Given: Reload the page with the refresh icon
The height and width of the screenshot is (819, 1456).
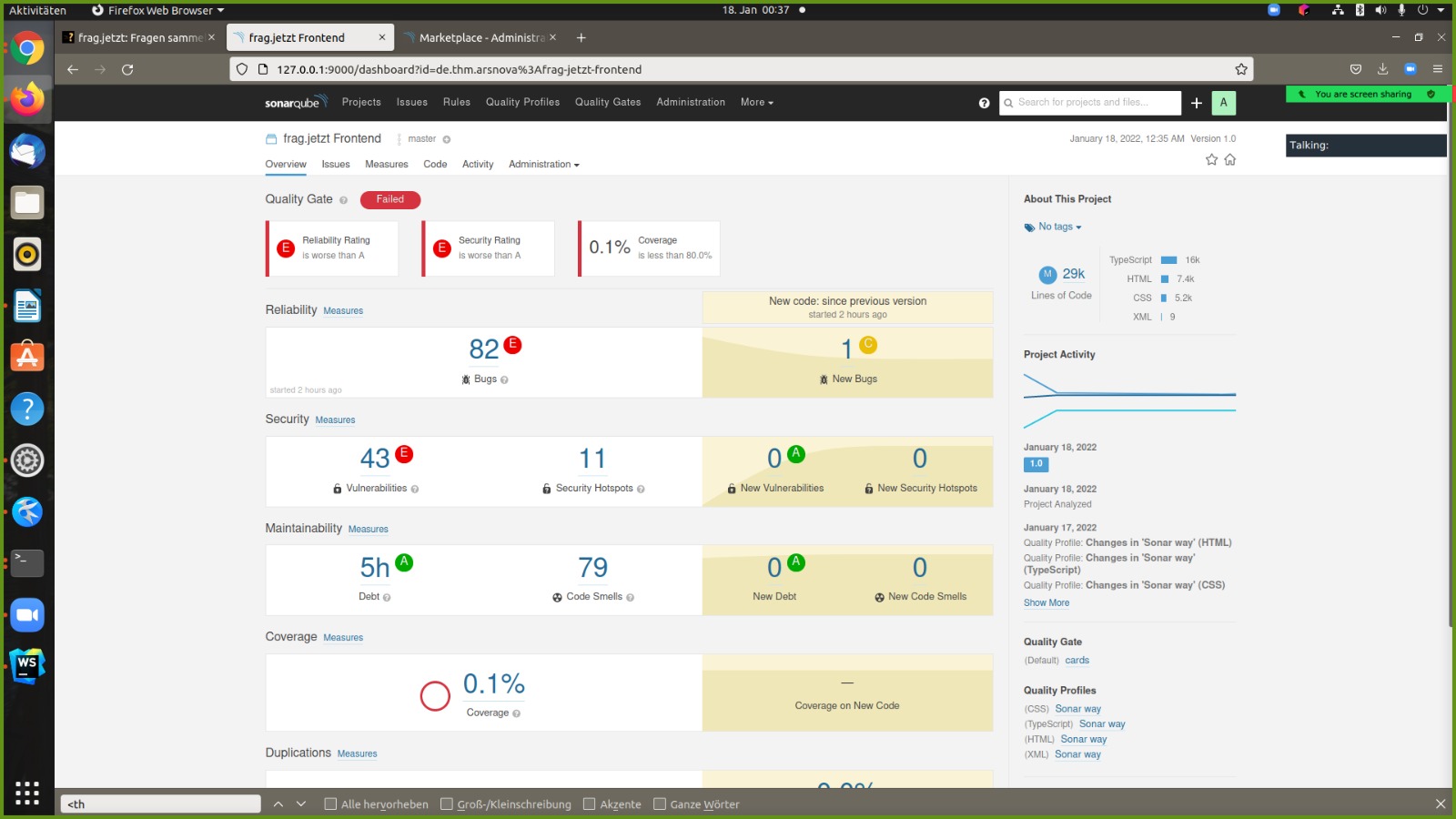Looking at the screenshot, I should click(x=127, y=69).
